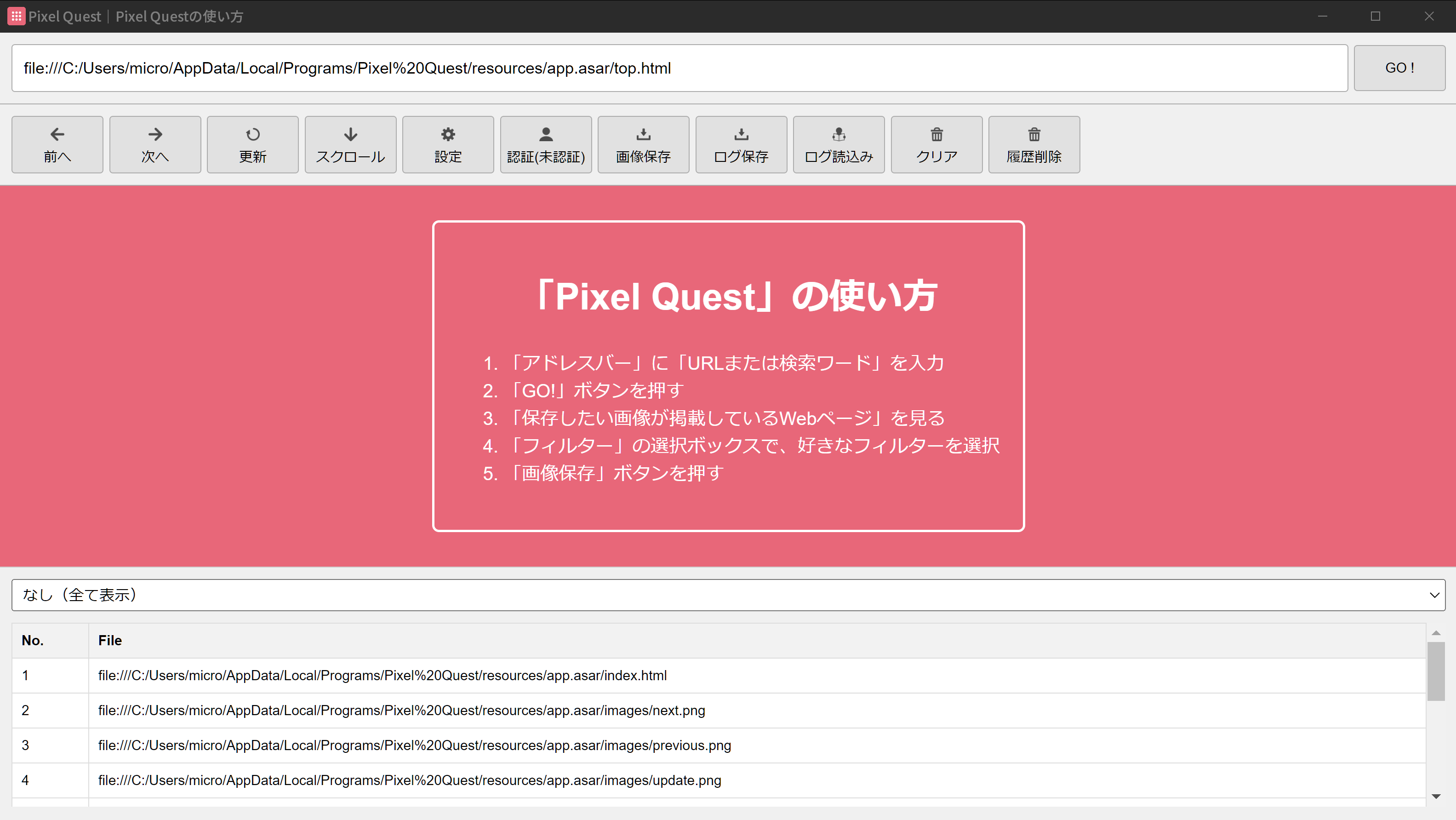Go forward with the 次へ button

tap(155, 144)
